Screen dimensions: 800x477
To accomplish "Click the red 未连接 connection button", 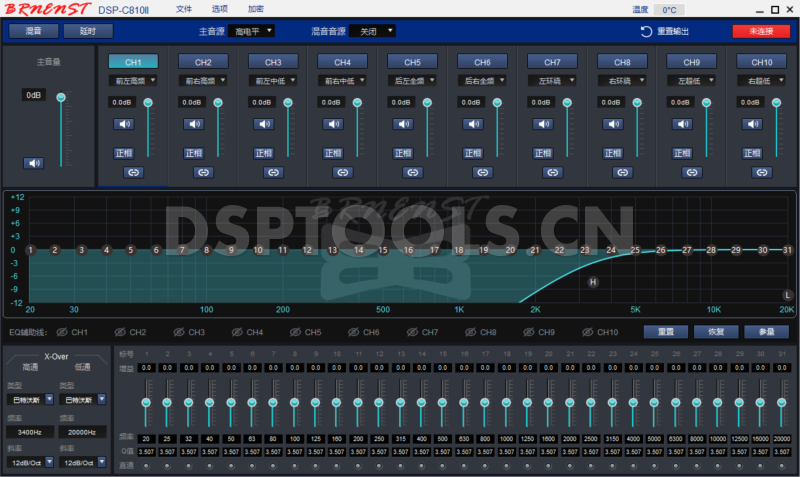I will tap(761, 31).
